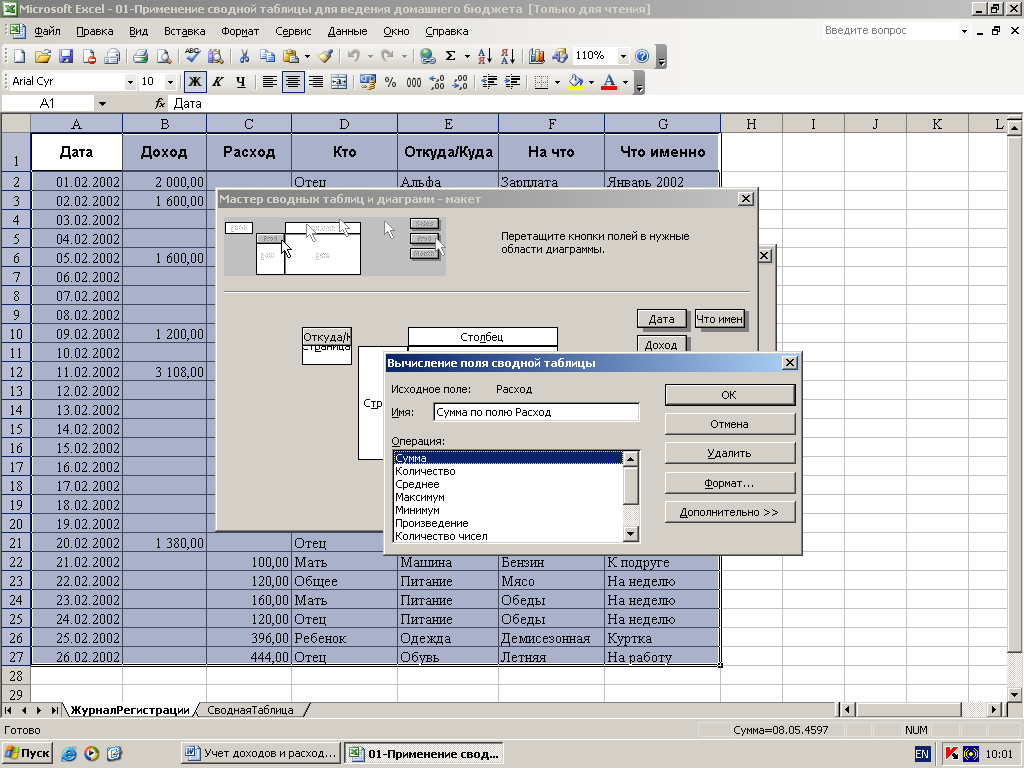This screenshot has height=768, width=1024.
Task: Click the Permission document icon
Action: pos(89,56)
